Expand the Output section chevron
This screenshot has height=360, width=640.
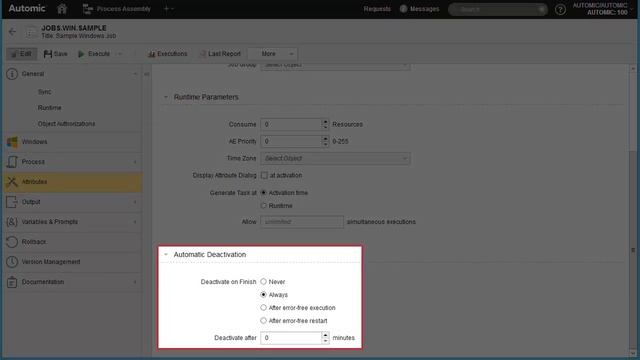tap(135, 202)
